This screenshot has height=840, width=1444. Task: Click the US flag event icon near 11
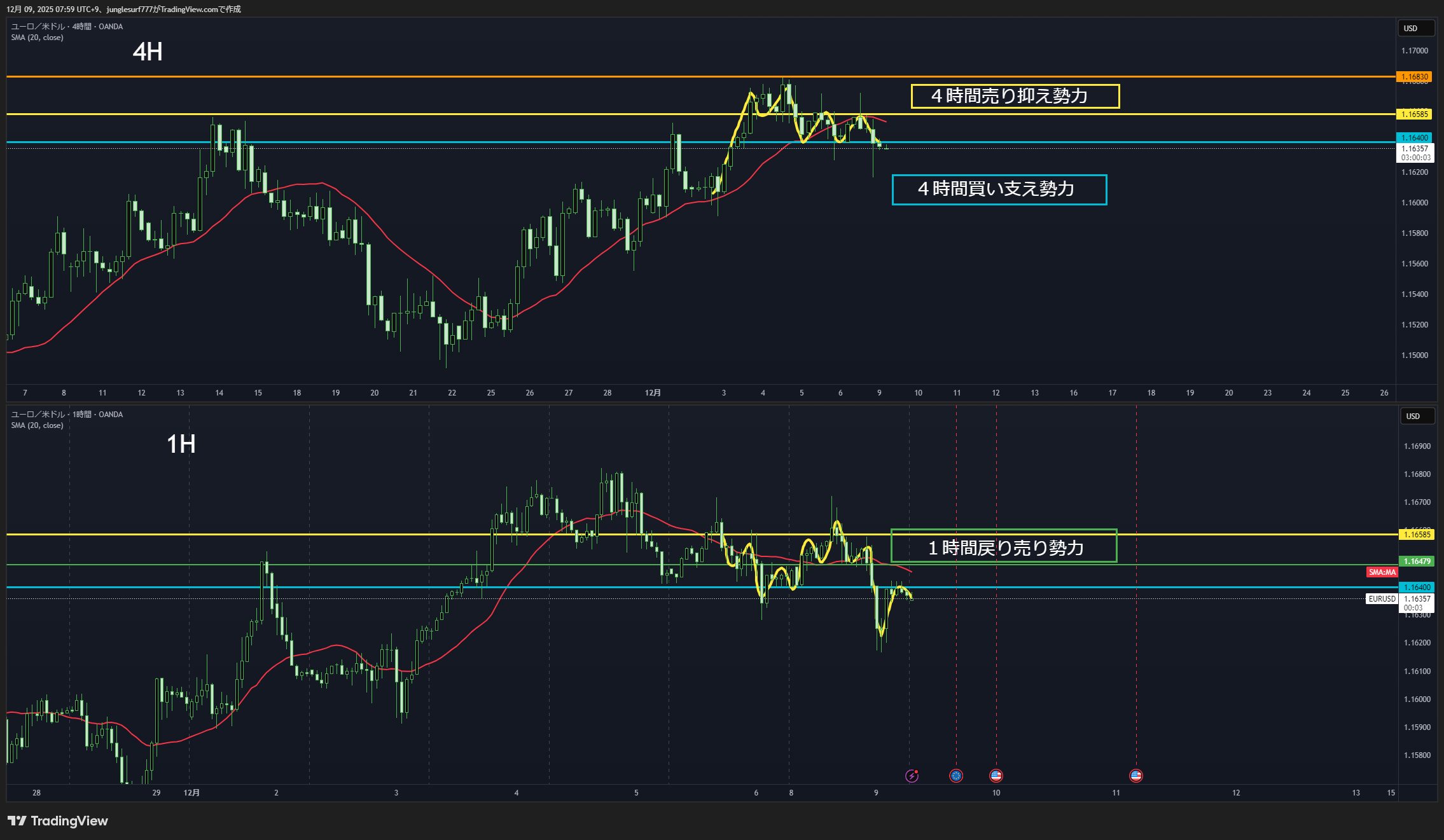(x=1136, y=775)
